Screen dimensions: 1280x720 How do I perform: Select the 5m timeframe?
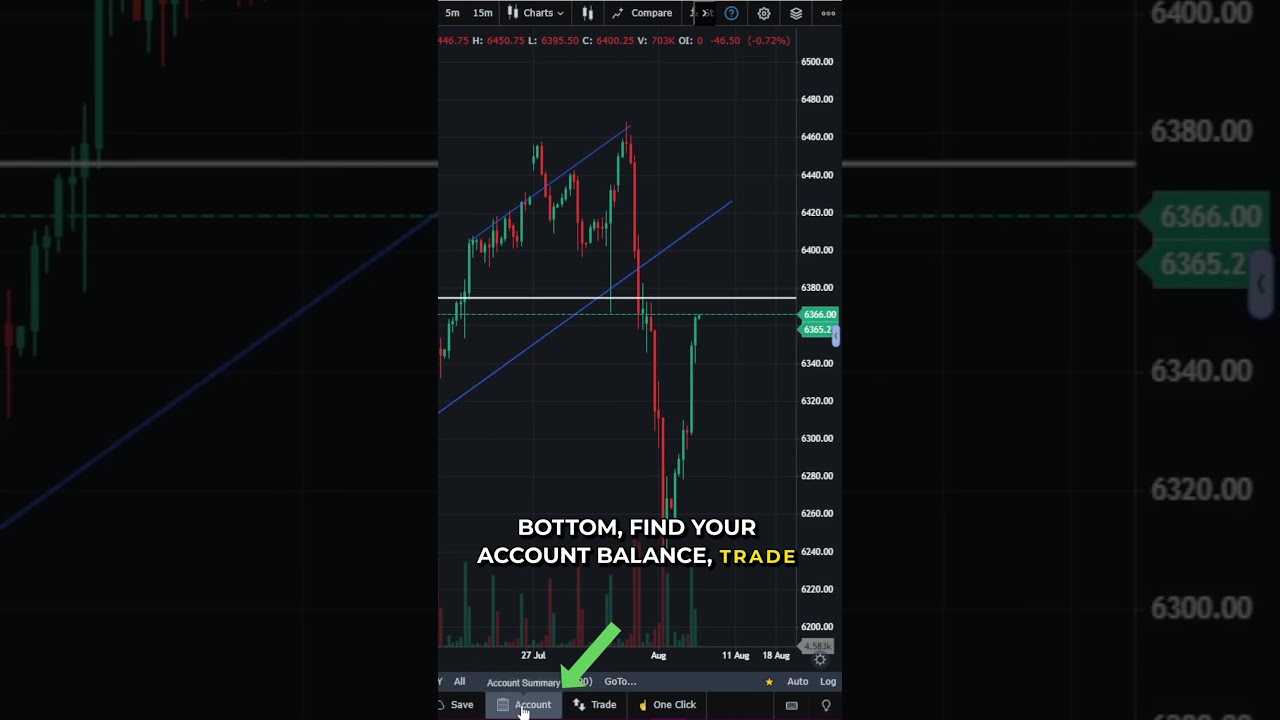tap(452, 13)
